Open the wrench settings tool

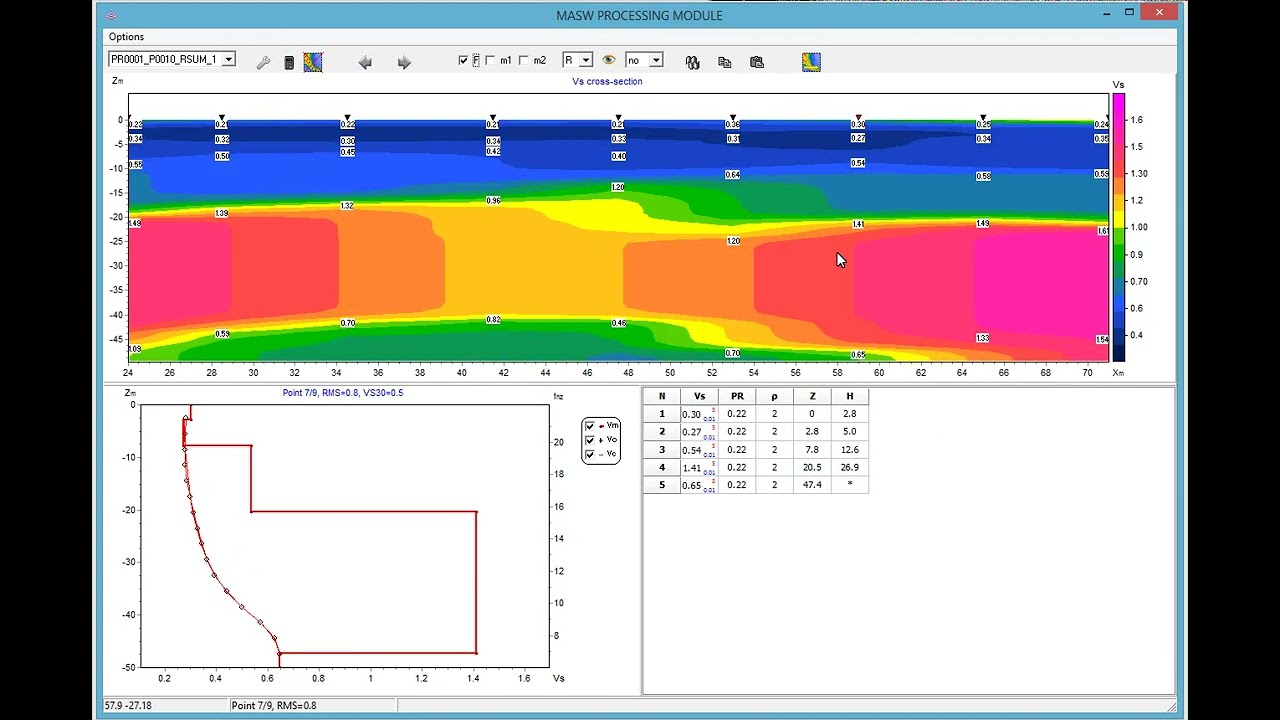[263, 62]
